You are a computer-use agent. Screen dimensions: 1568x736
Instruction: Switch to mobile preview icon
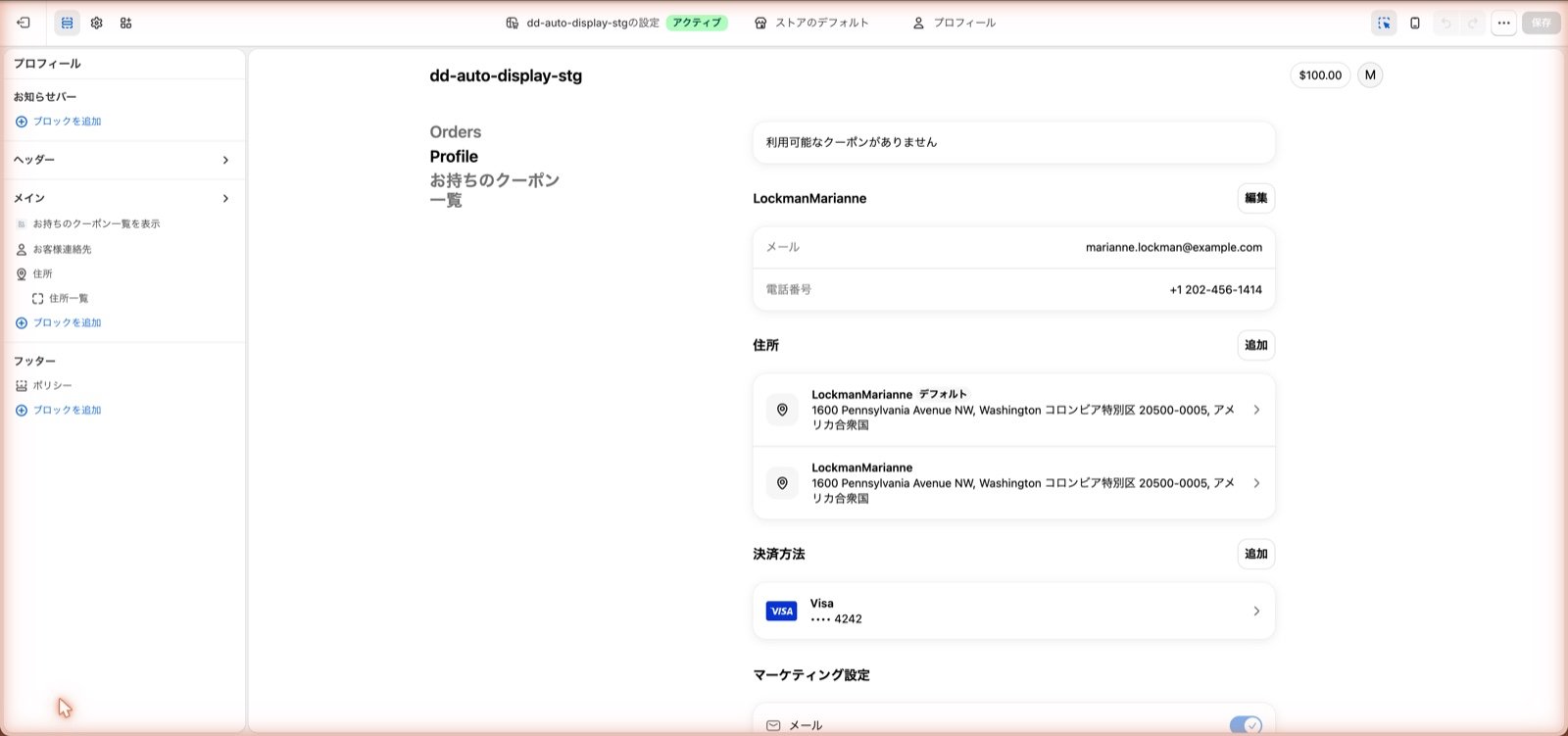(x=1415, y=23)
